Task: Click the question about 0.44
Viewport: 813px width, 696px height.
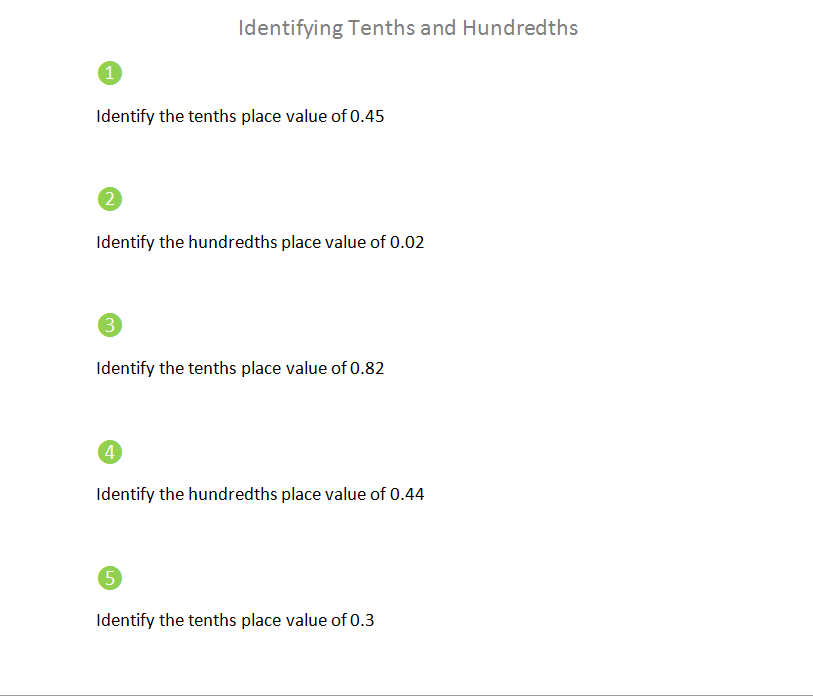Action: 260,494
